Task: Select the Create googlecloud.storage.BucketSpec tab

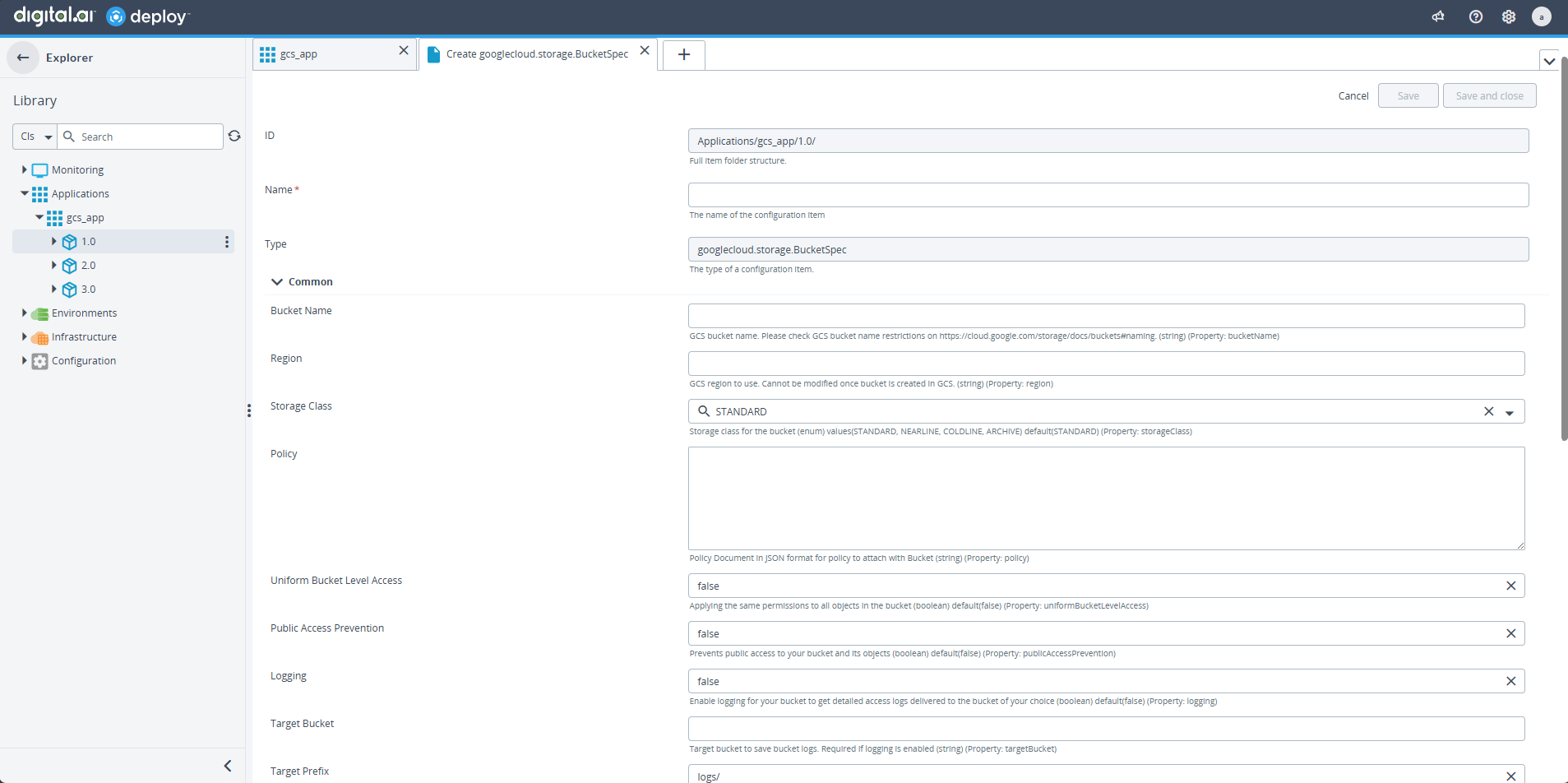Action: point(538,54)
